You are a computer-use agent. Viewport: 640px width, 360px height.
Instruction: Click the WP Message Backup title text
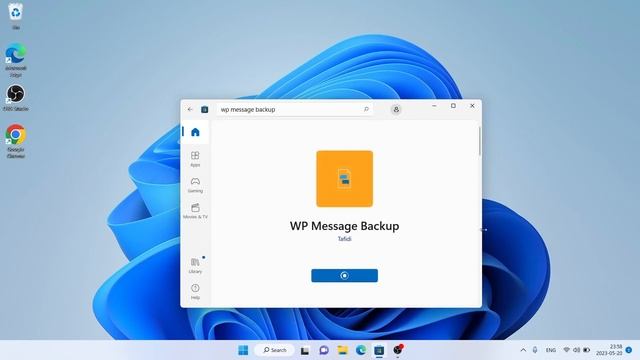pyautogui.click(x=344, y=226)
